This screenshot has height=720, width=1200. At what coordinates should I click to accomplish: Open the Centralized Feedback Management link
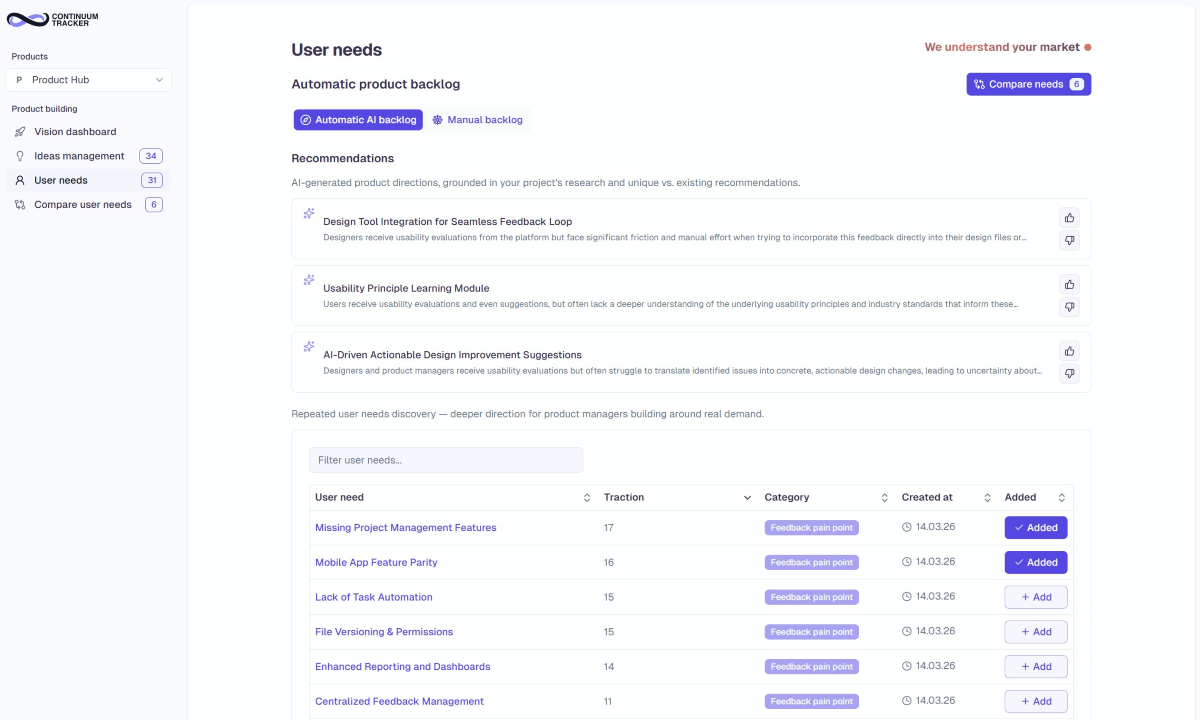pyautogui.click(x=399, y=702)
